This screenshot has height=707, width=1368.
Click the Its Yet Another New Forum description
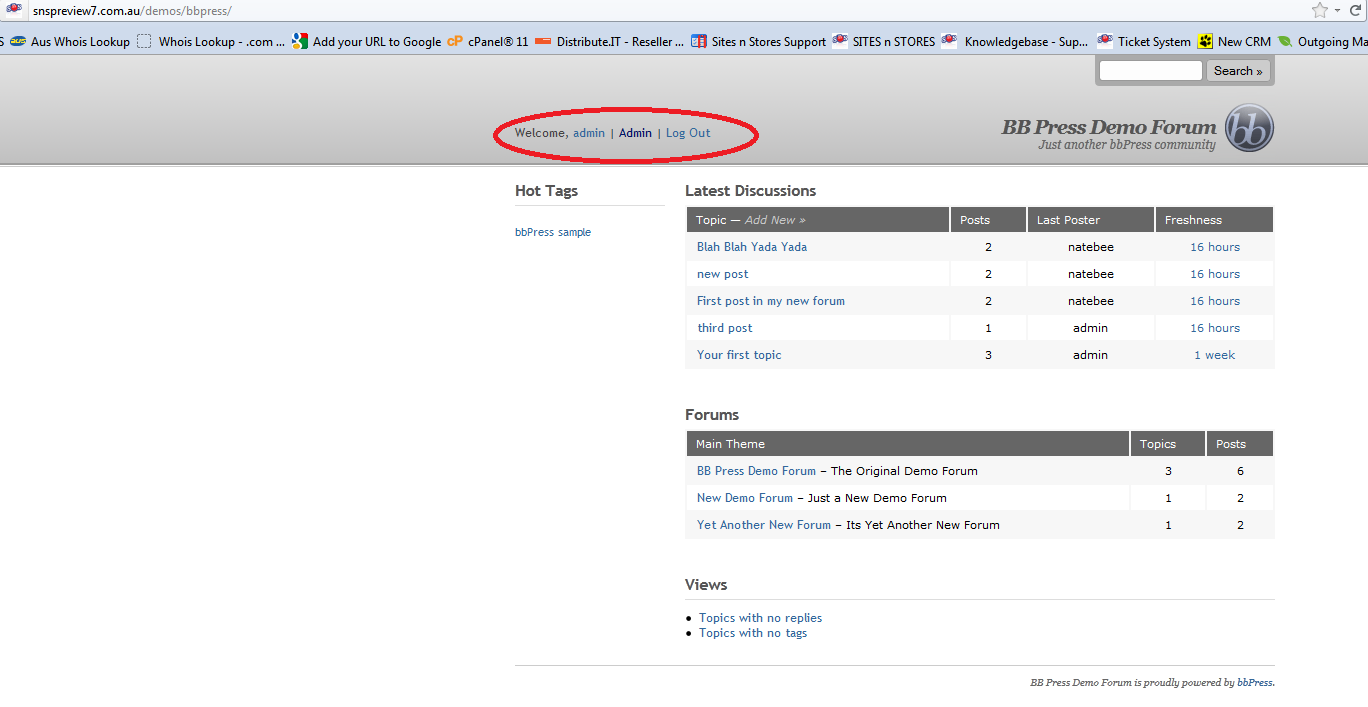tap(922, 525)
